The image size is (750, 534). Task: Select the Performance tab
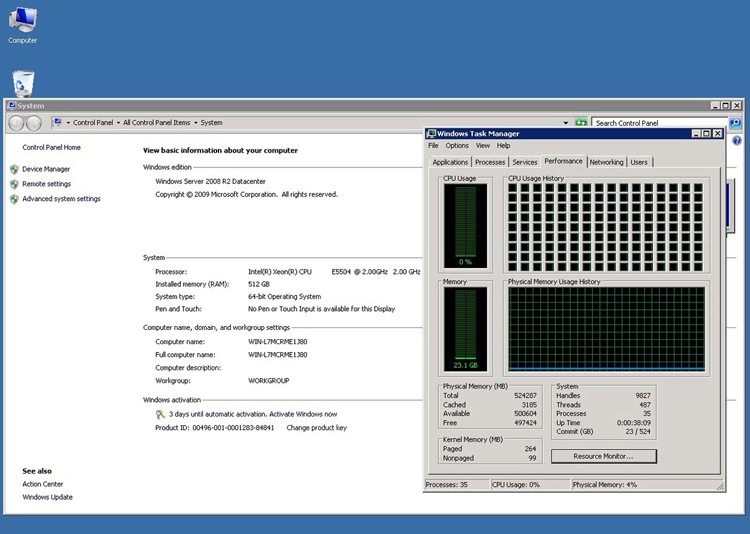(563, 161)
